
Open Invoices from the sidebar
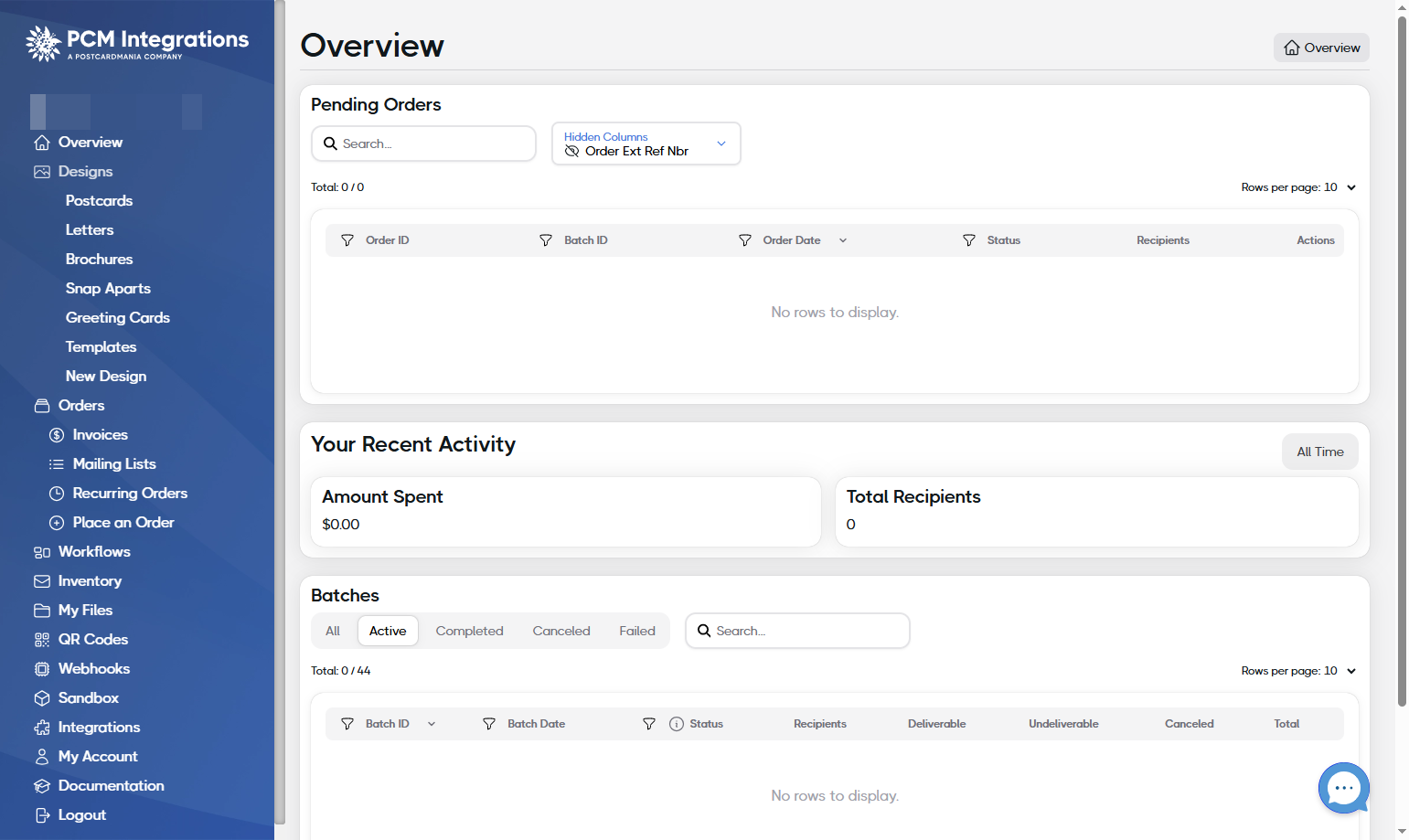(89, 435)
